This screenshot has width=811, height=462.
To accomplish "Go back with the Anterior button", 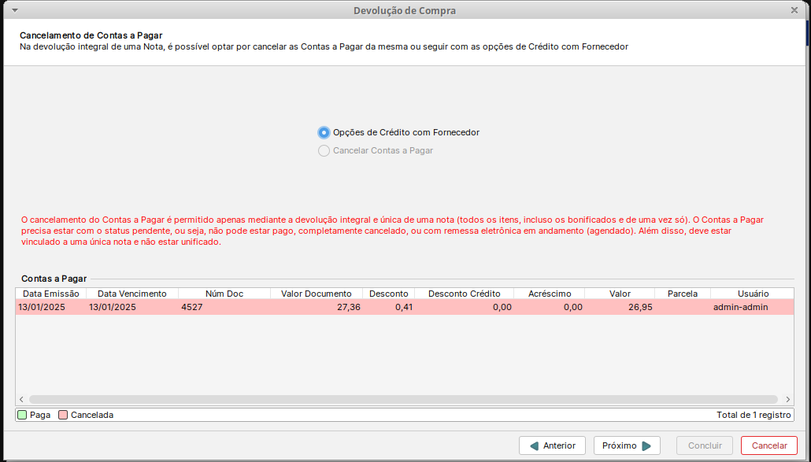I will (552, 446).
